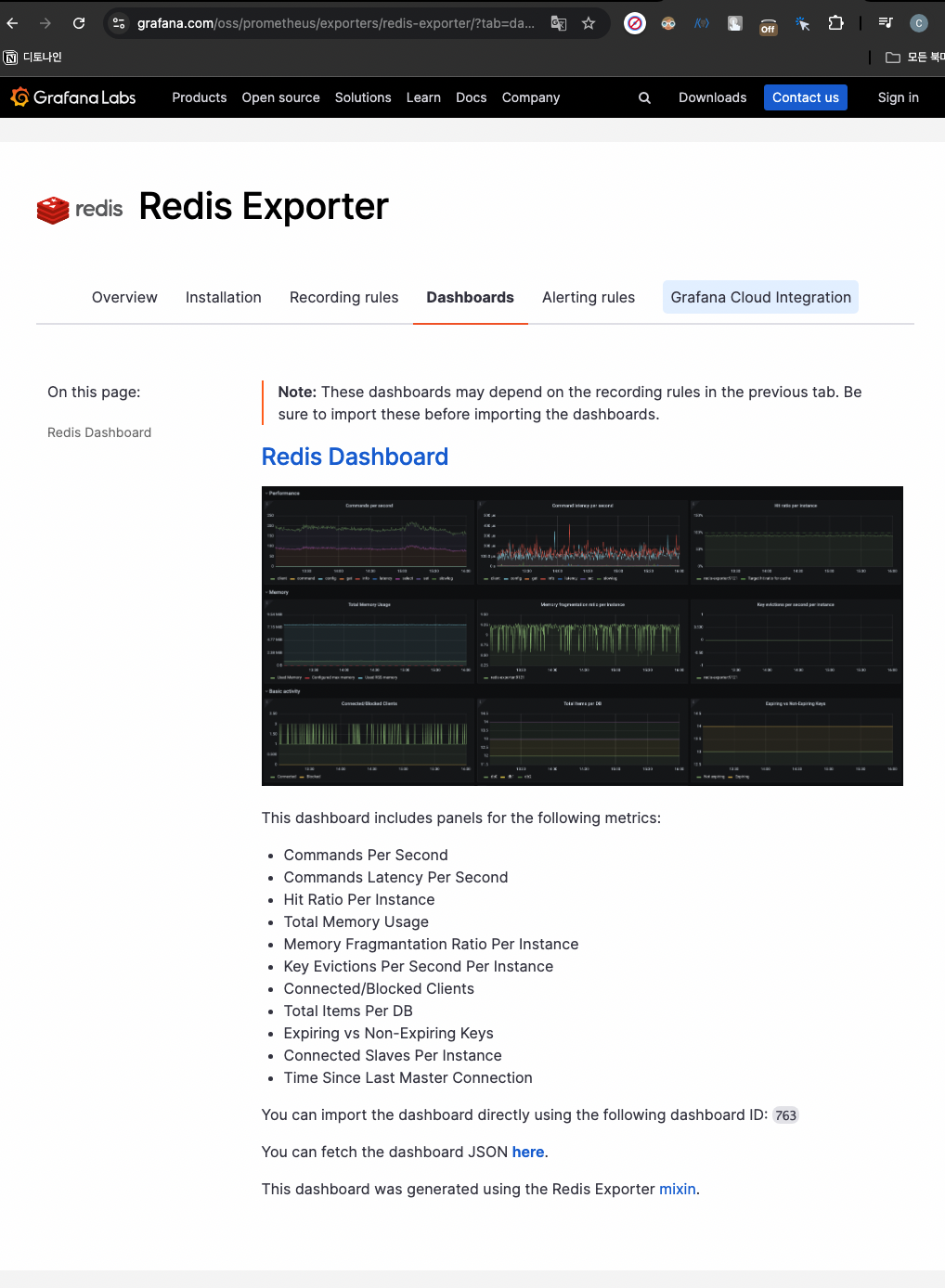This screenshot has height=1288, width=945.
Task: Click the Redis logo beside the title
Action: (80, 209)
